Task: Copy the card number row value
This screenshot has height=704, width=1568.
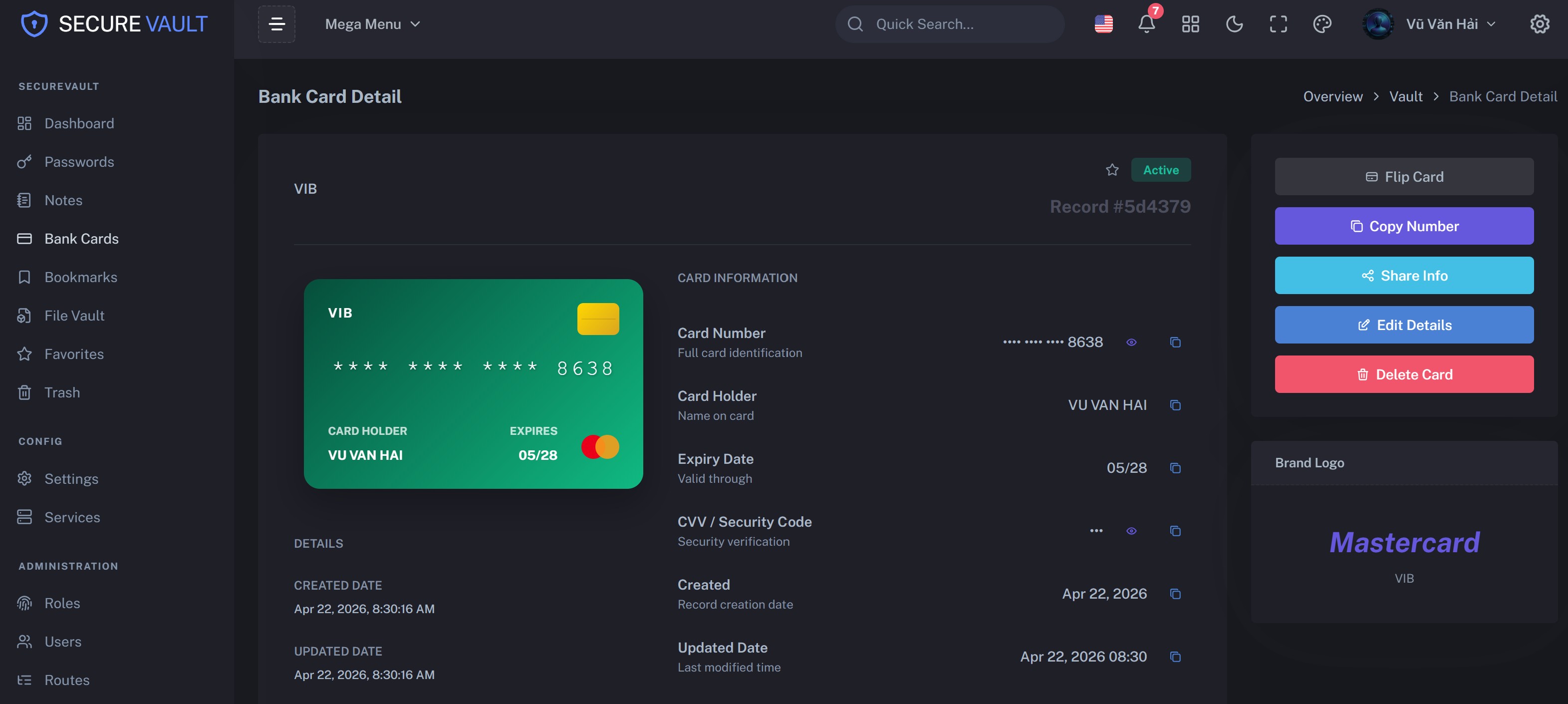Action: 1175,342
